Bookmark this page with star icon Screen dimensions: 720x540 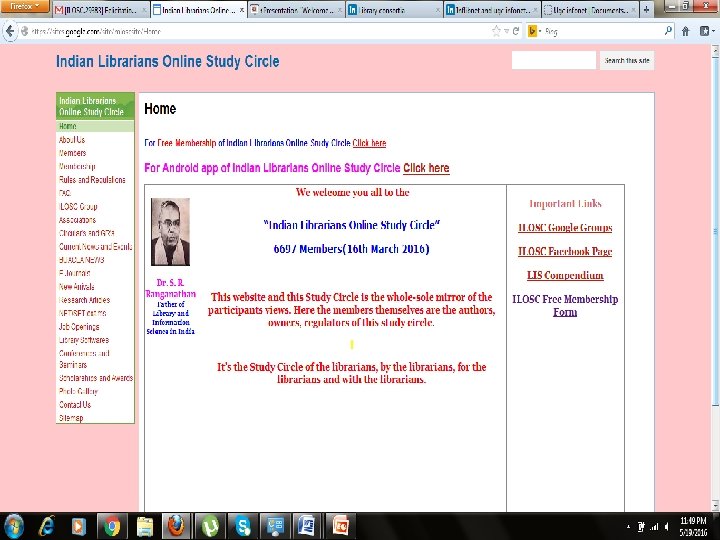pos(496,31)
